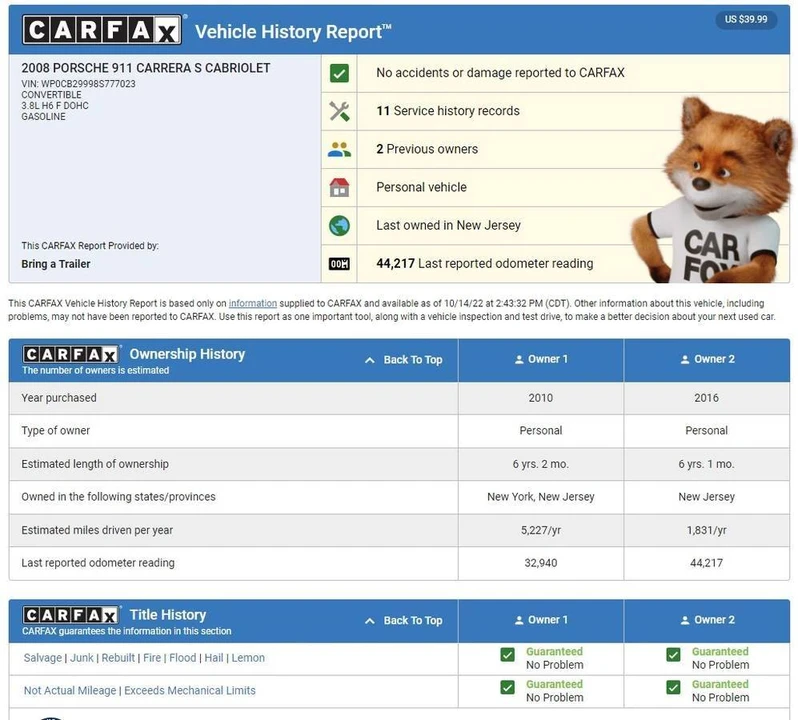Open the Hail title link
This screenshot has width=798, height=720.
point(214,658)
